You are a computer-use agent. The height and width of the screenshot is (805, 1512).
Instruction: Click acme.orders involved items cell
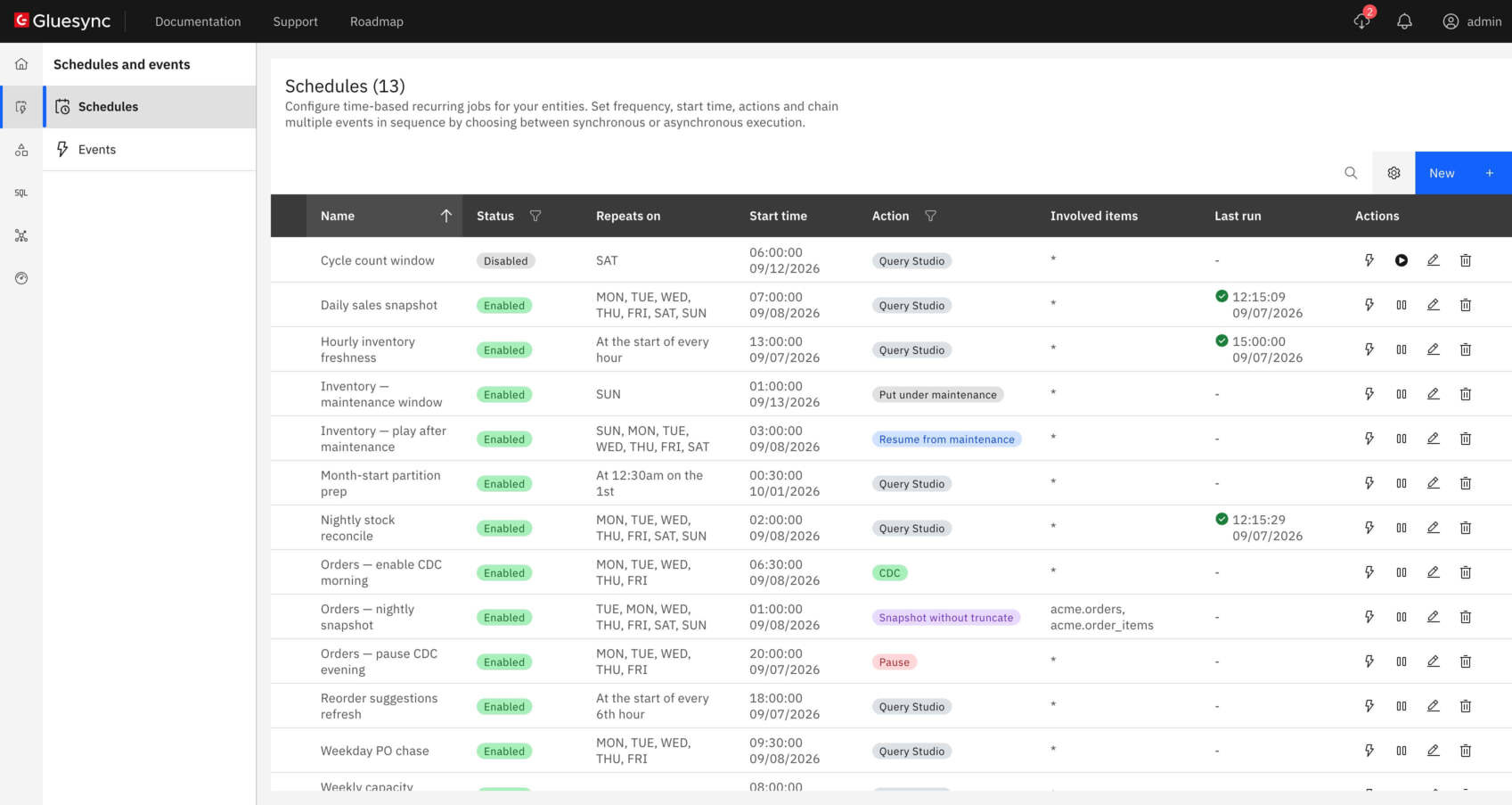coord(1102,617)
